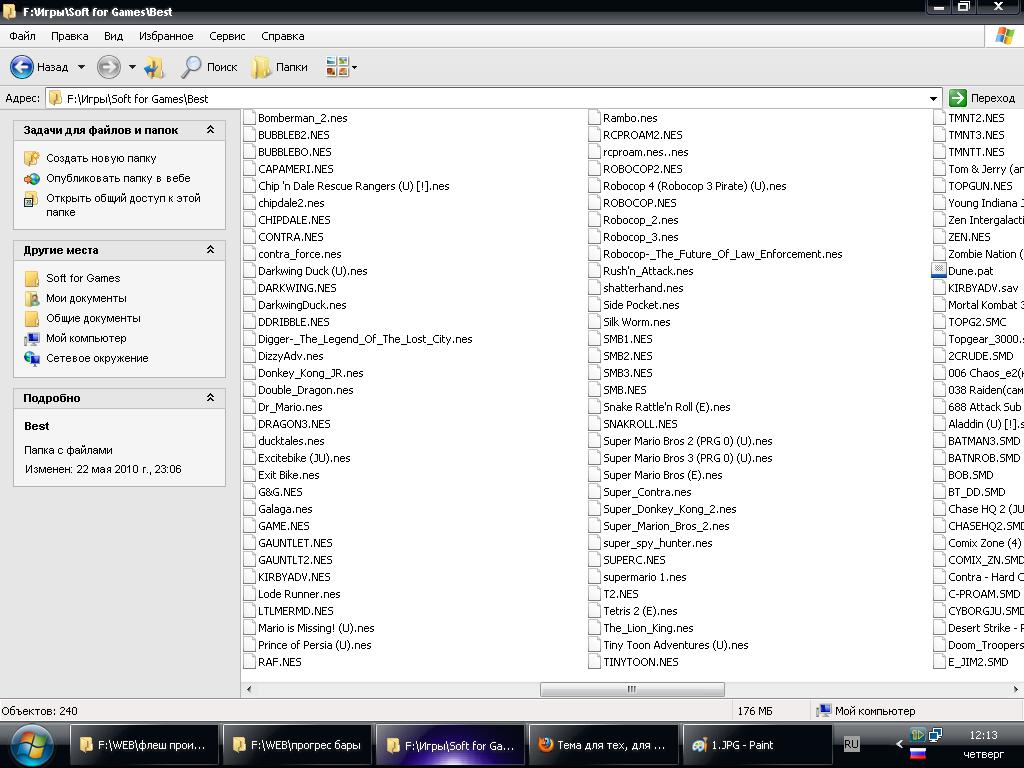The height and width of the screenshot is (768, 1024).
Task: Open the Вид menu
Action: 114,36
